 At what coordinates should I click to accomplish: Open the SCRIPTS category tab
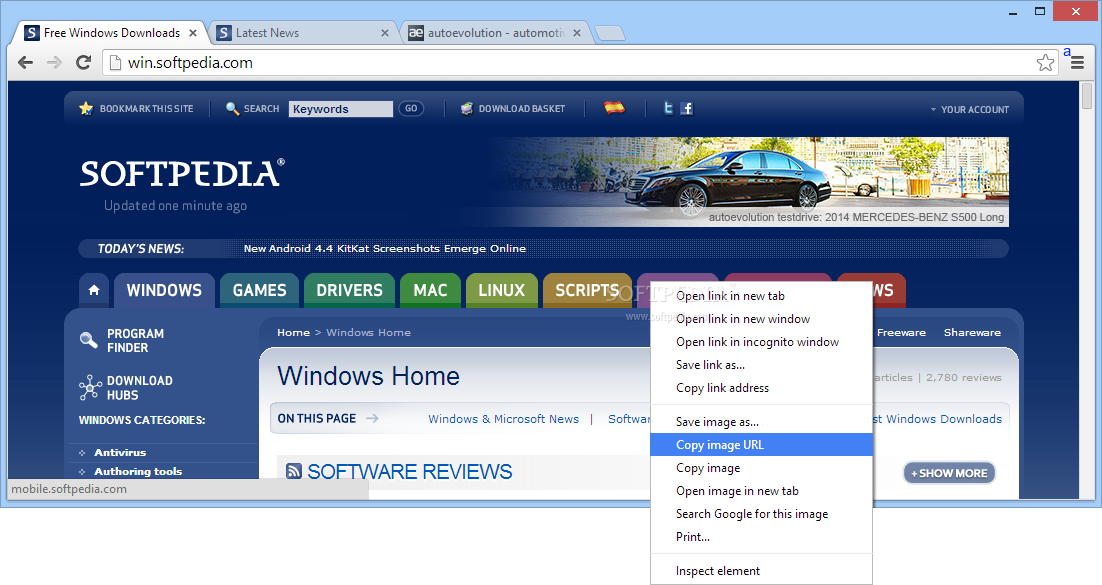tap(587, 290)
